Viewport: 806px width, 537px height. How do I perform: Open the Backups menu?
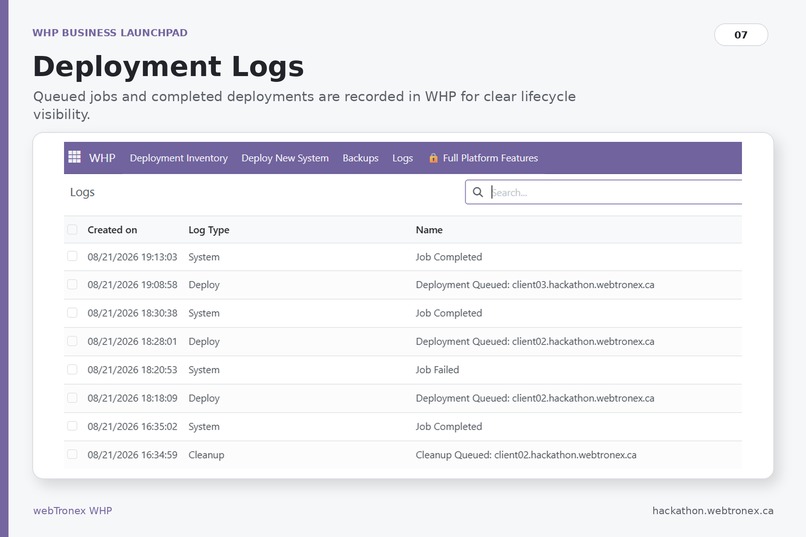[x=360, y=158]
